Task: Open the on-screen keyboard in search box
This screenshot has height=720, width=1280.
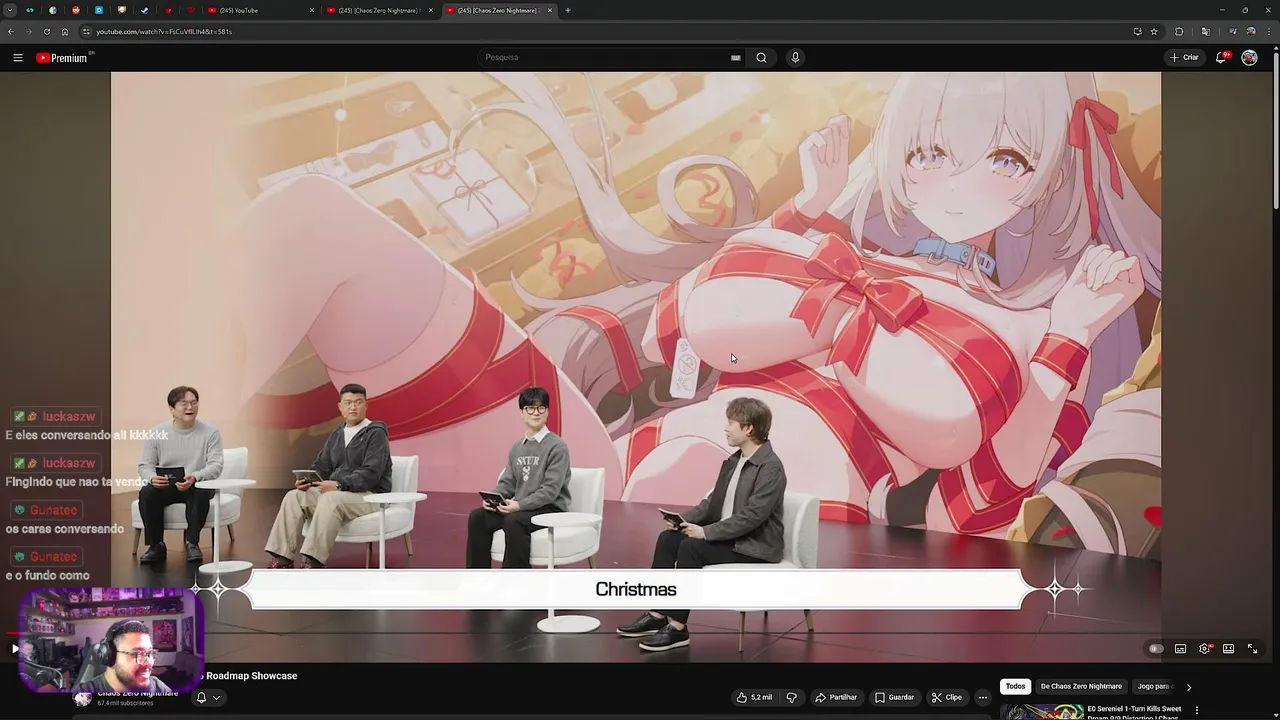Action: coord(736,58)
